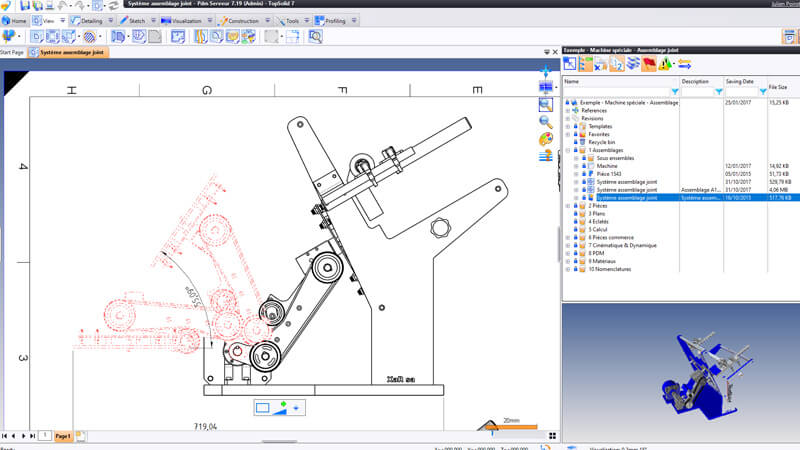Open the Name column filter dropdown
This screenshot has width=800, height=450.
pos(675,92)
